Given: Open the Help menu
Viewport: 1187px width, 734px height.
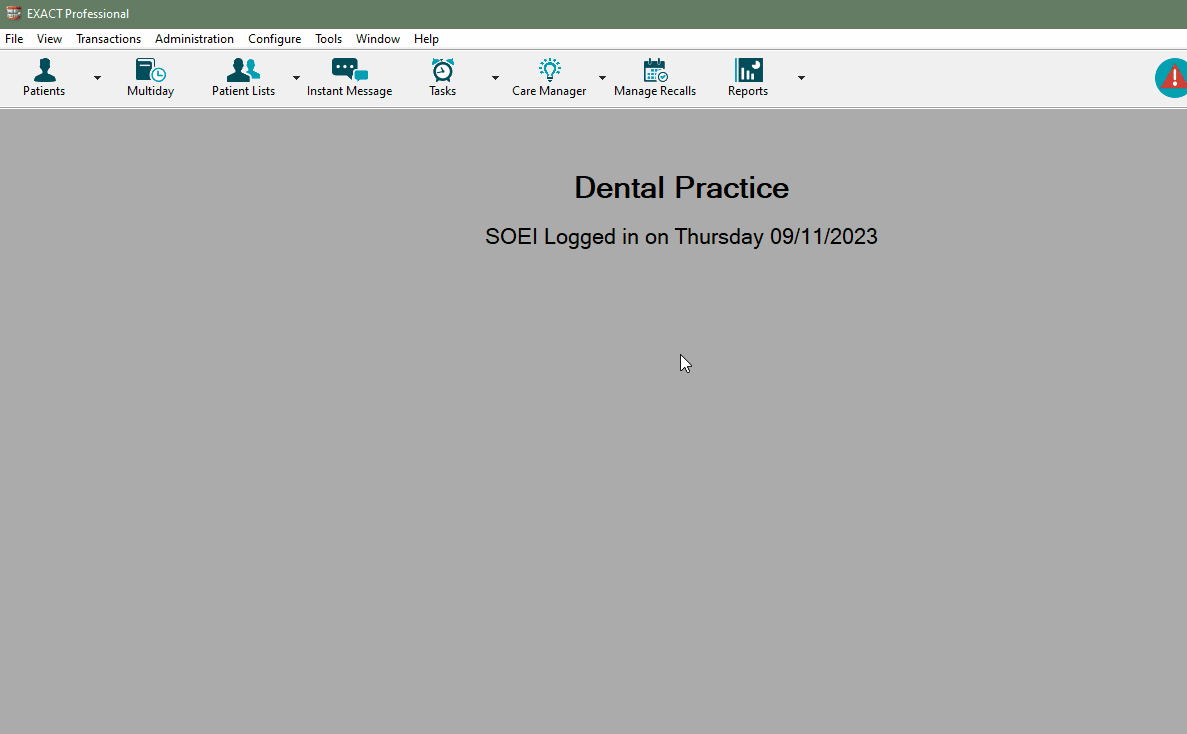Looking at the screenshot, I should (x=426, y=39).
